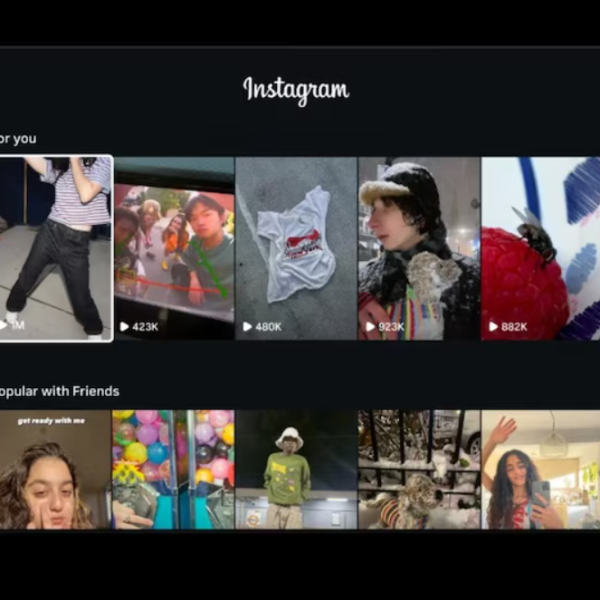This screenshot has height=600, width=600.
Task: Click the play icon beside 480K
Action: tap(247, 326)
